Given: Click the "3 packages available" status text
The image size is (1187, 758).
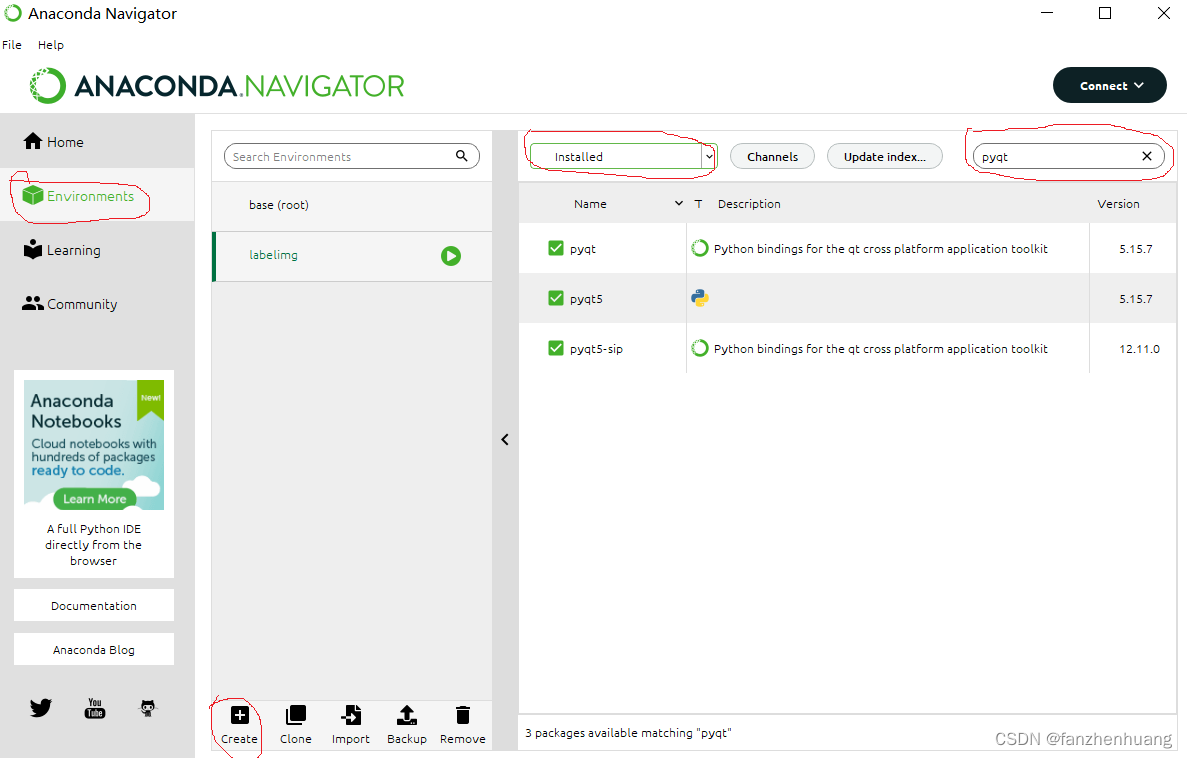Looking at the screenshot, I should [628, 733].
